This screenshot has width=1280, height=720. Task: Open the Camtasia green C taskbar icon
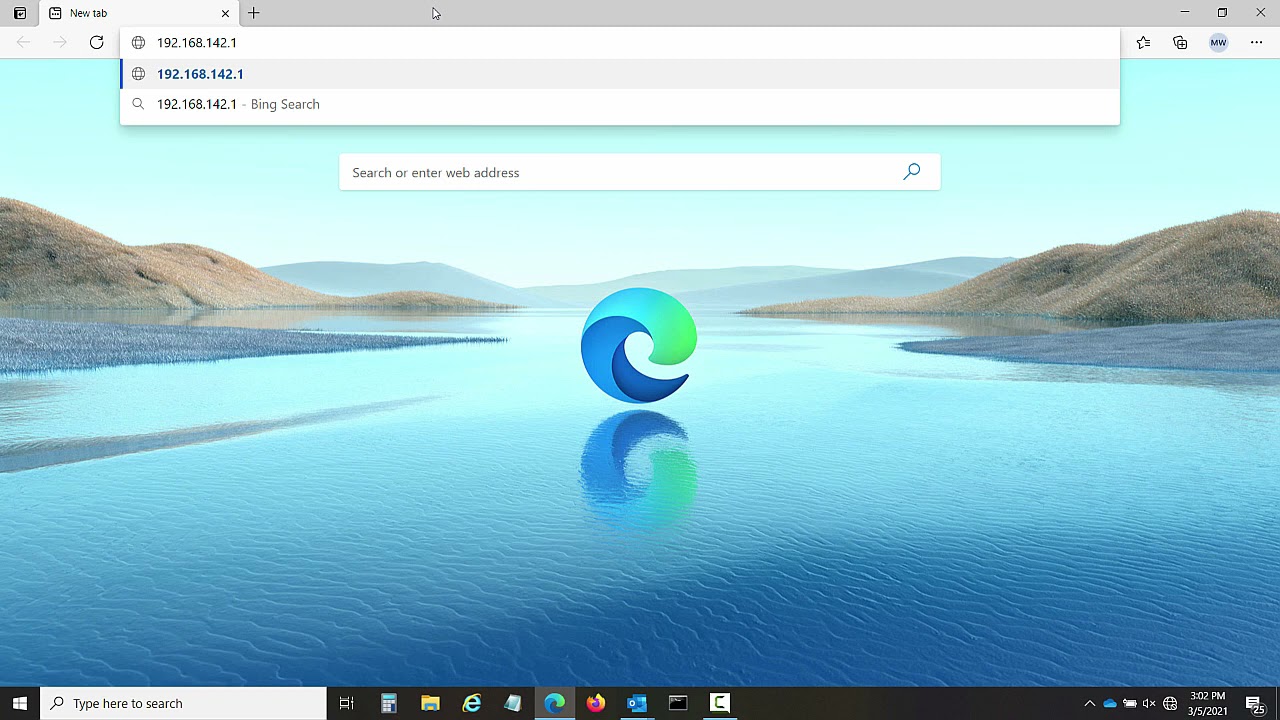click(720, 703)
